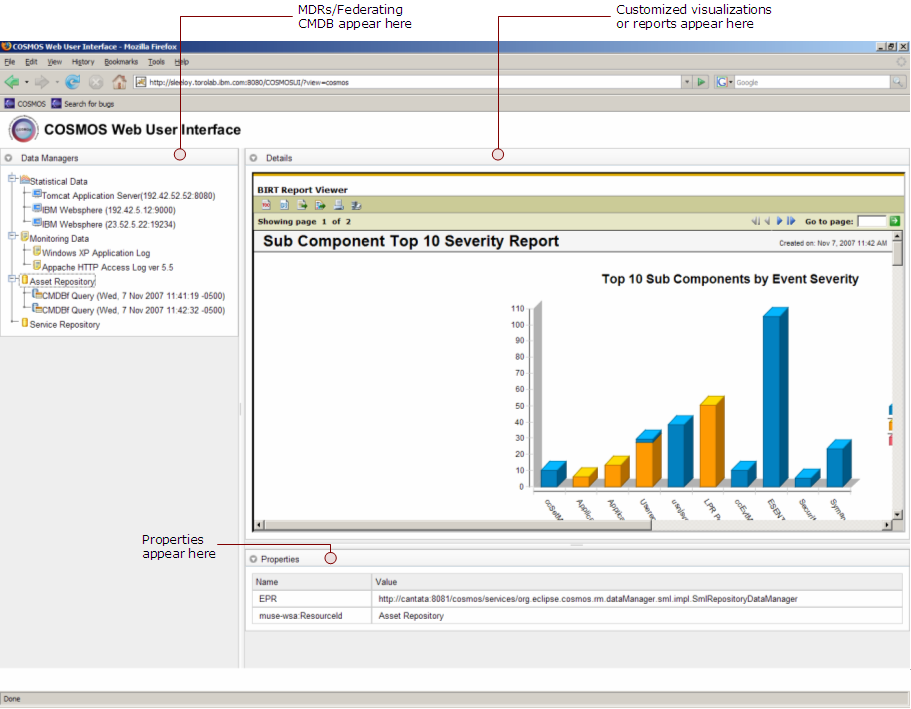Collapse the Data Managers panel
911x709 pixels.
click(x=8, y=157)
